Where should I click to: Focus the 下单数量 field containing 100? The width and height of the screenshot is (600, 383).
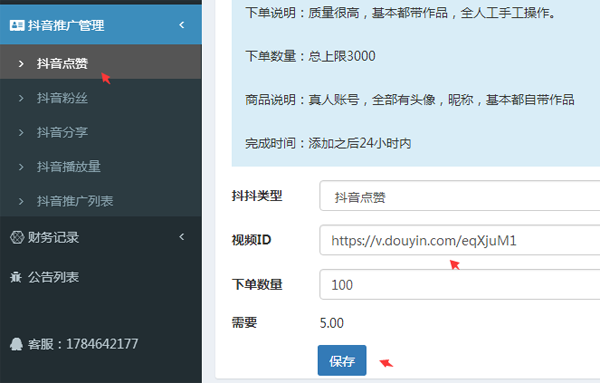click(460, 284)
